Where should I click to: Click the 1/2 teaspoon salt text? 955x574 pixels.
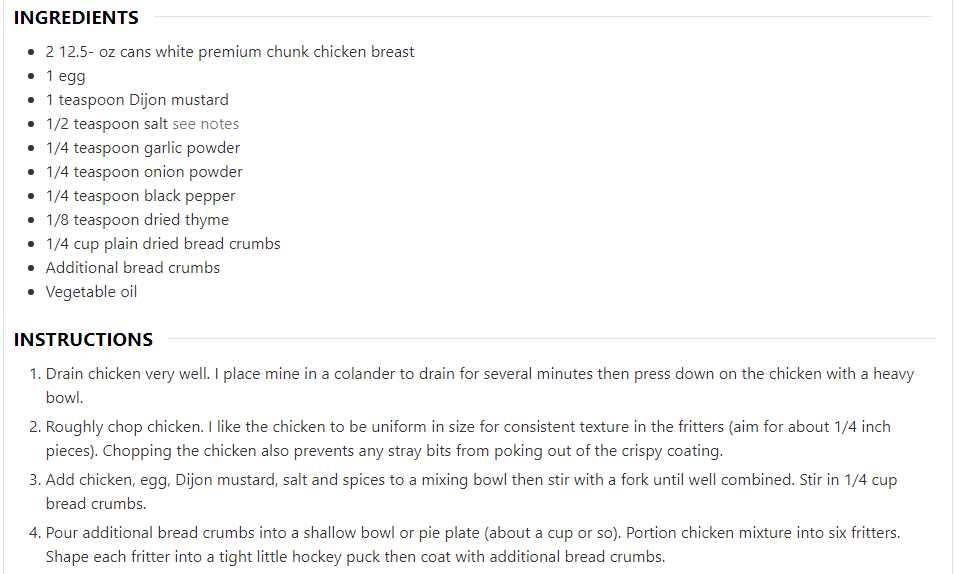tap(107, 124)
